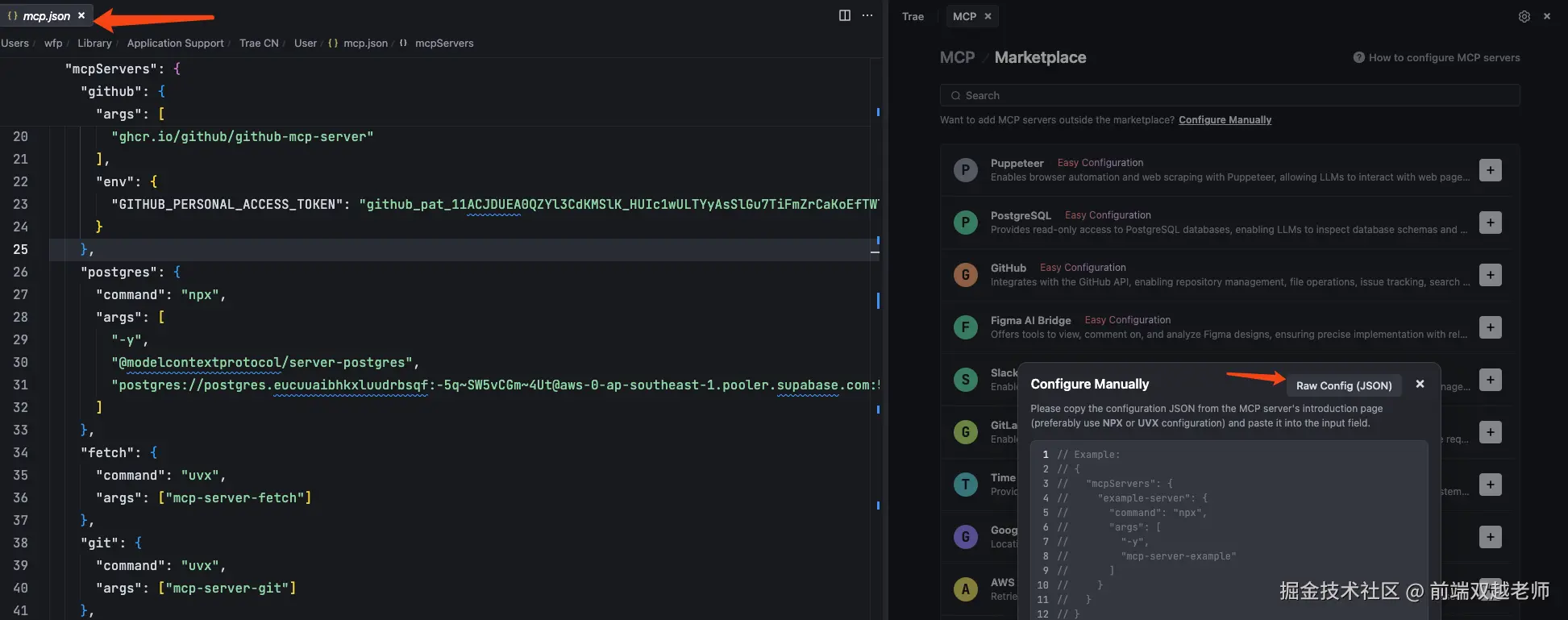Click the Time avatar icon

(965, 485)
